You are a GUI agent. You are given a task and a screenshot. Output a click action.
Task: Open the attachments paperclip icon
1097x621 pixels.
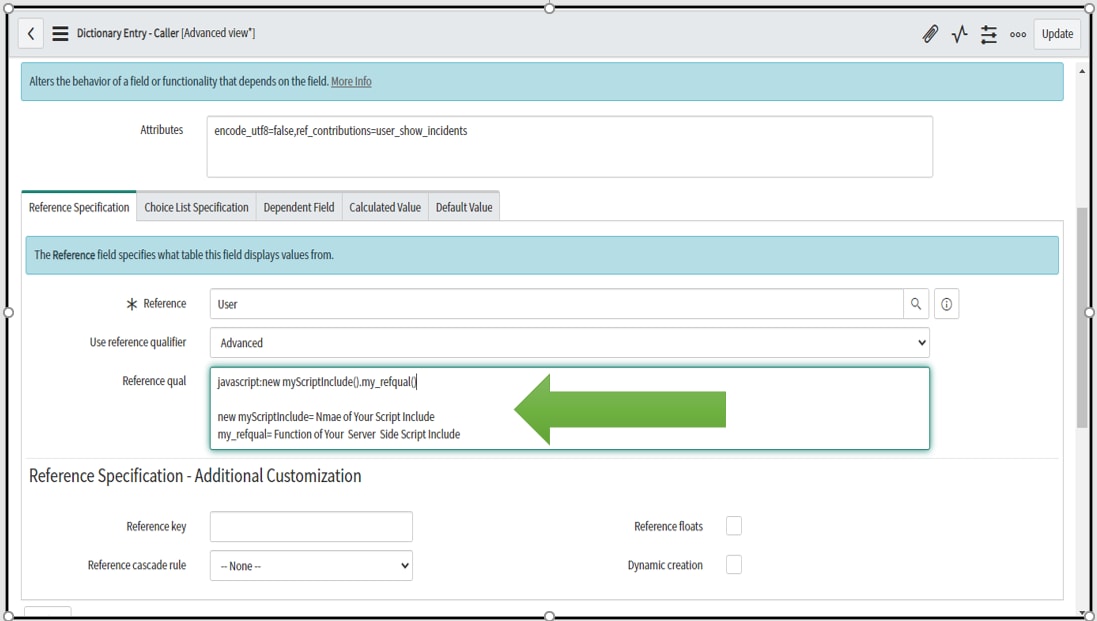tap(929, 33)
